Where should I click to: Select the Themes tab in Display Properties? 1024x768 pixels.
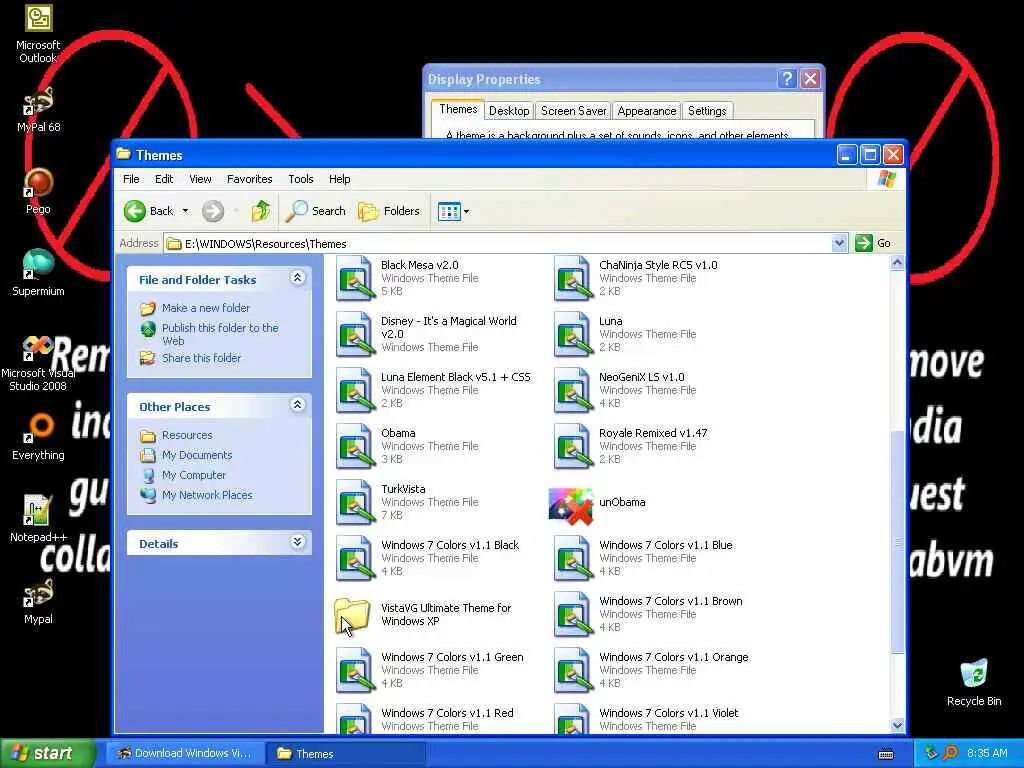click(458, 109)
